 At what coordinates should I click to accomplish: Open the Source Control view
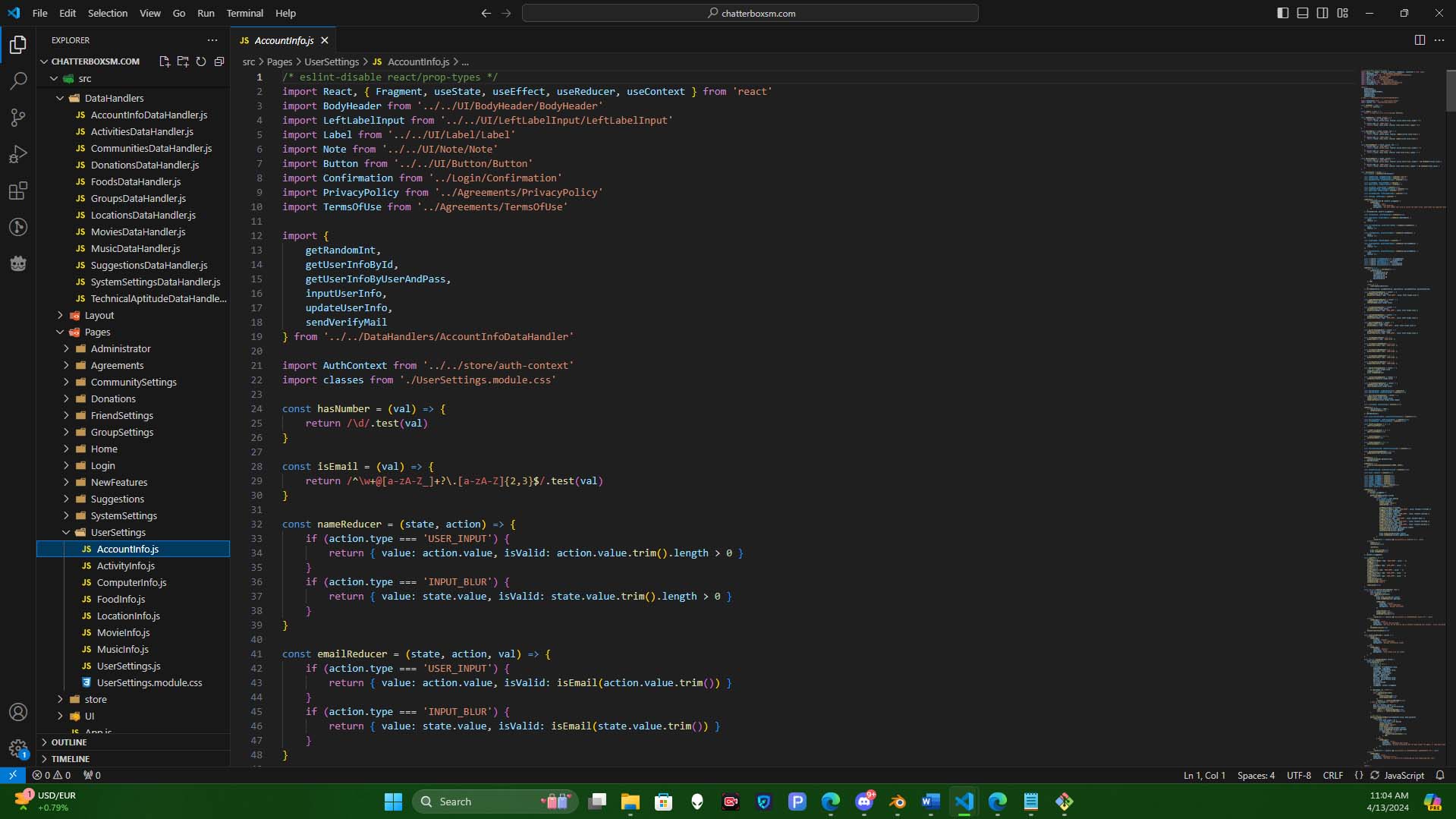[18, 118]
